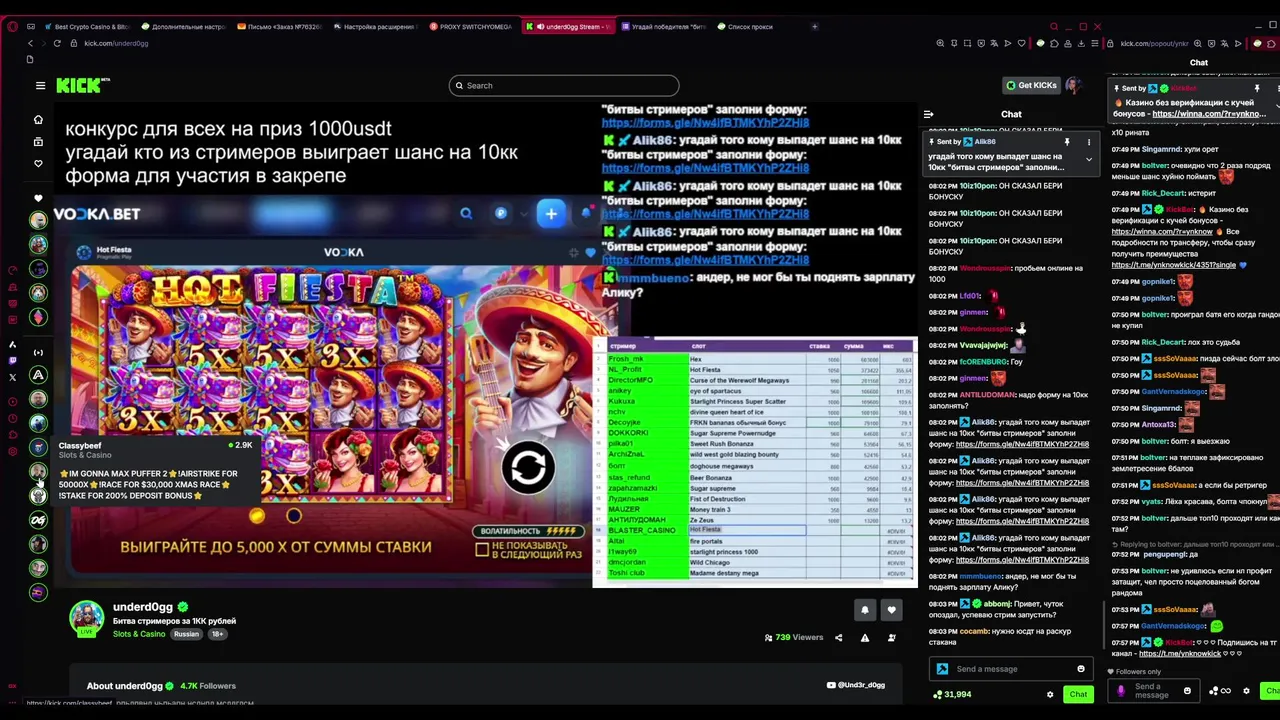Open the user profile avatar menu
Screen dimensions: 1280x720
1073,86
